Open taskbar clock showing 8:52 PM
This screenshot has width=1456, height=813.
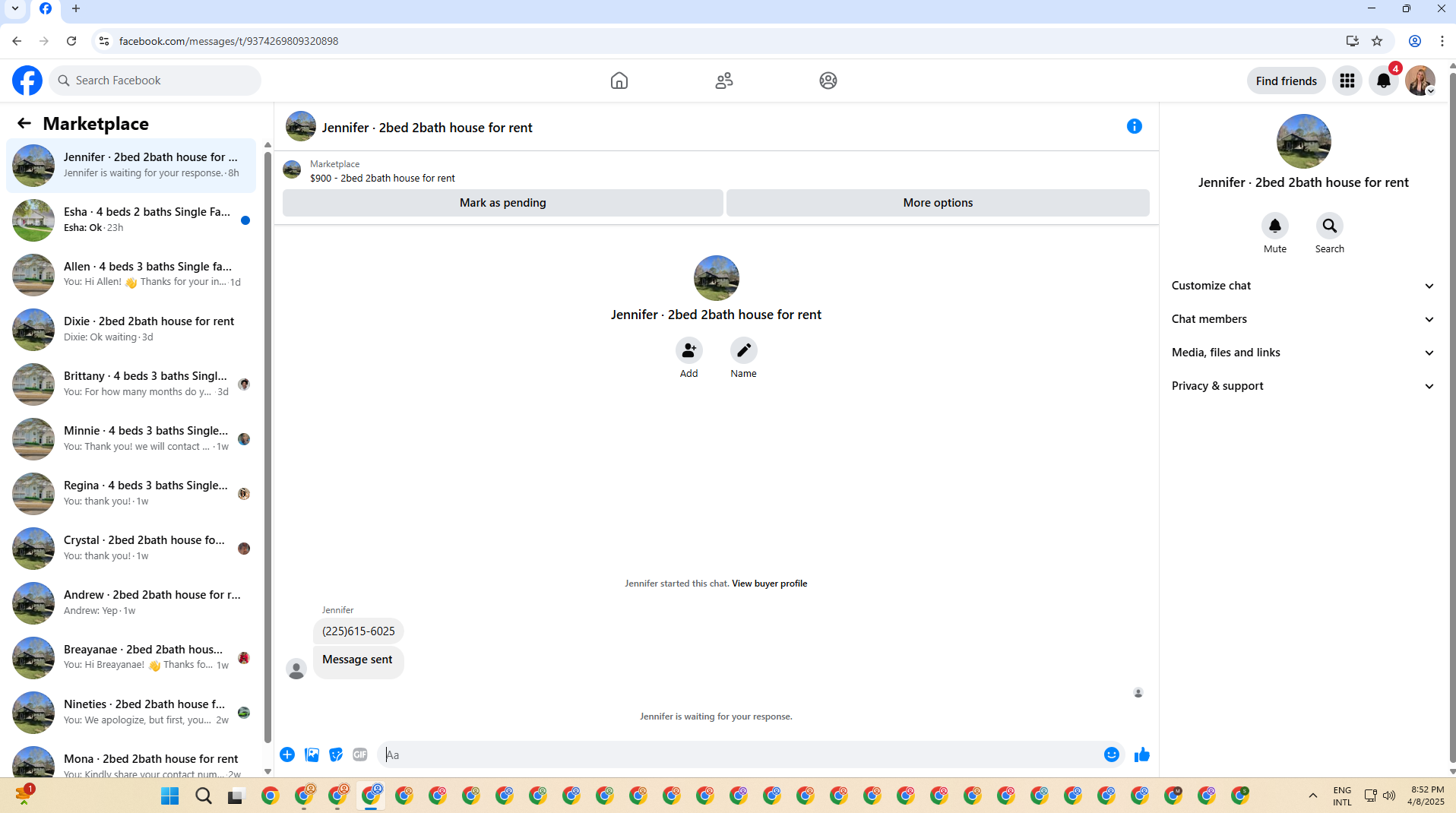[1426, 796]
